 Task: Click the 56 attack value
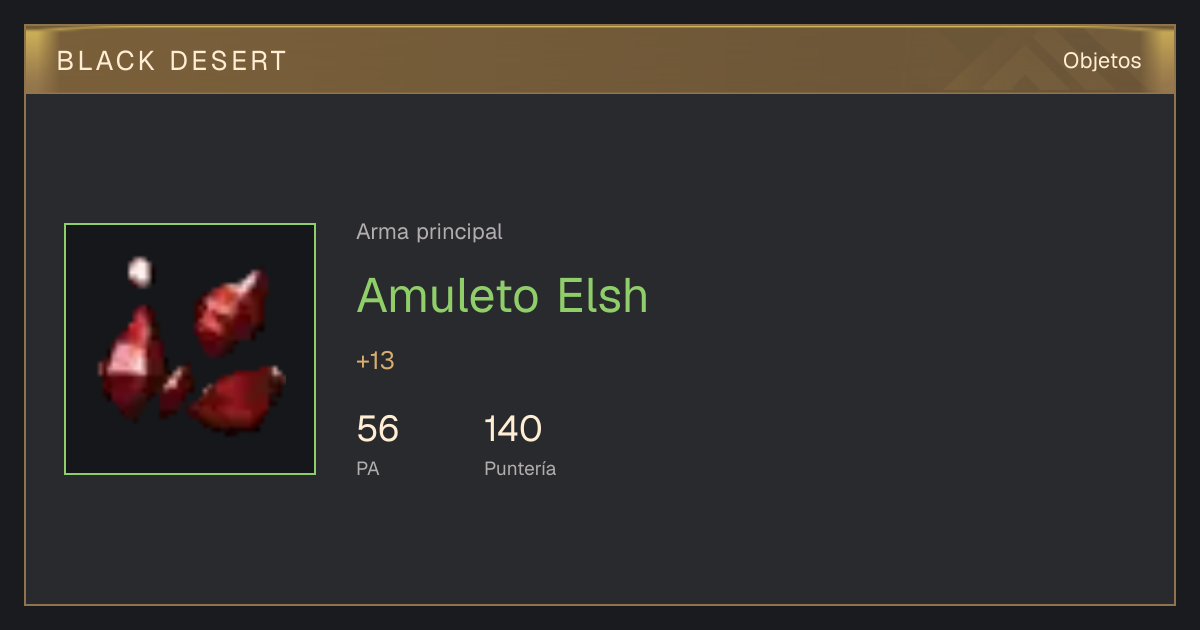click(377, 429)
